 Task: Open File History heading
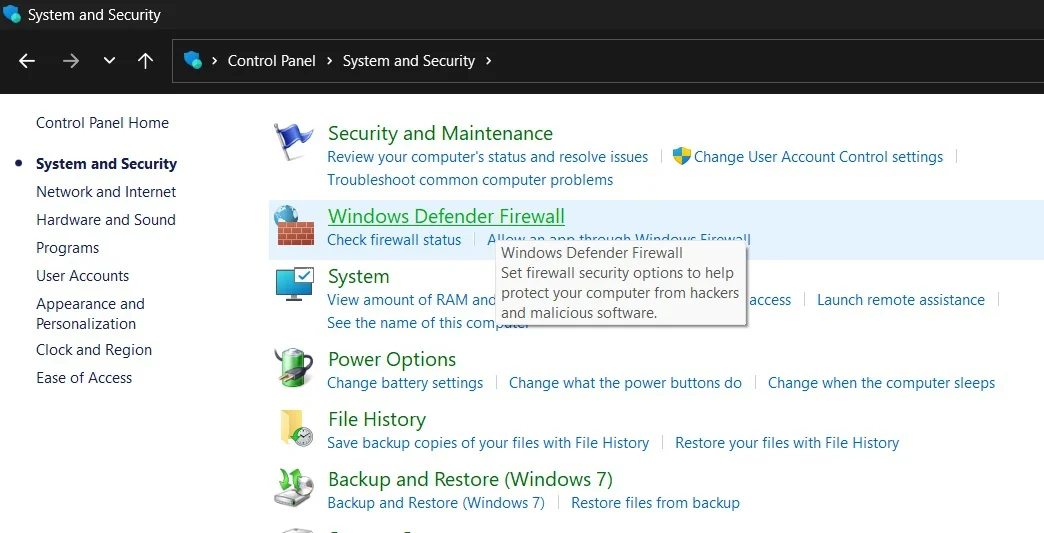[377, 419]
